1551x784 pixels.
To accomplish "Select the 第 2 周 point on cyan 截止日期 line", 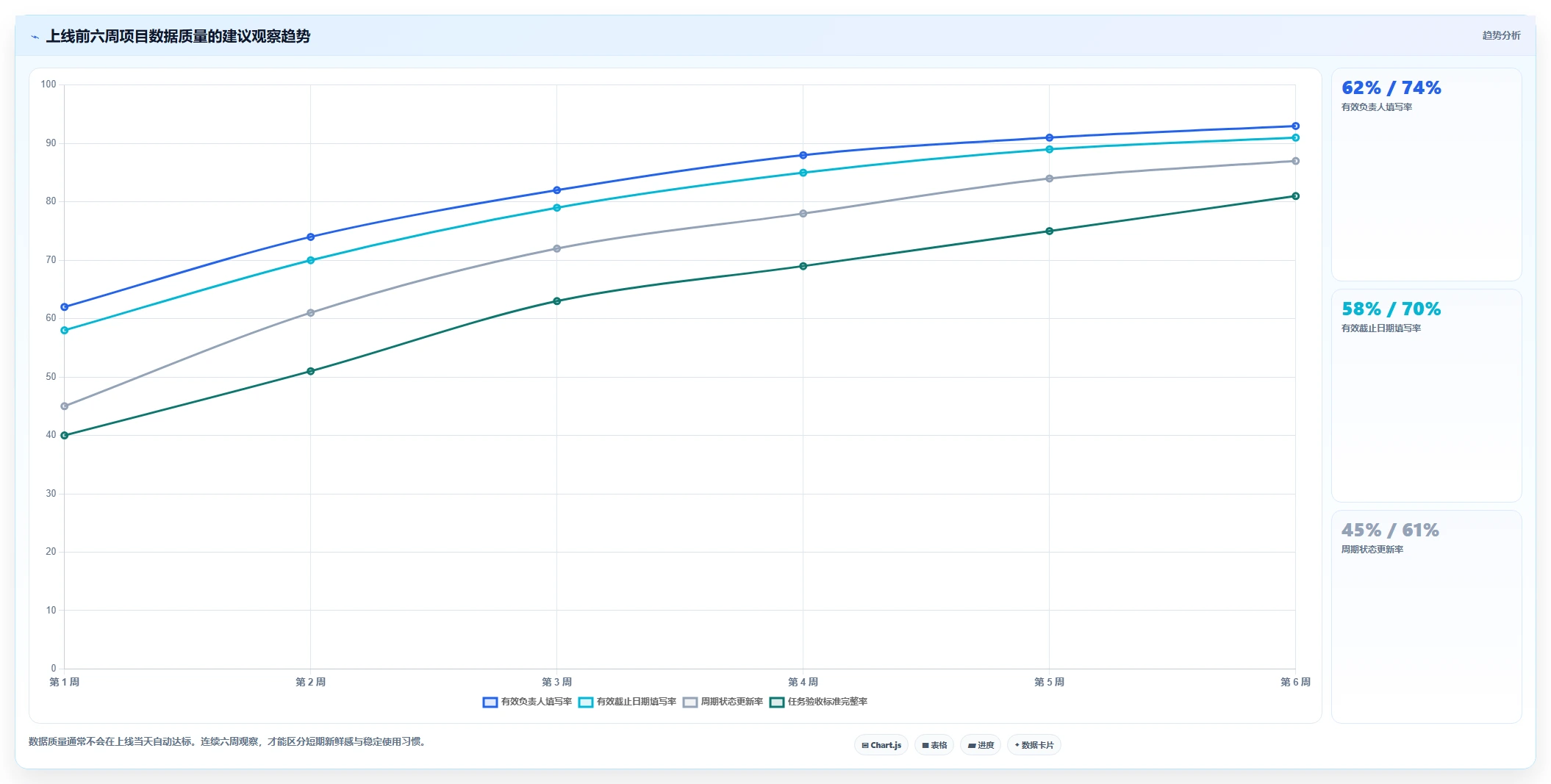I will (x=310, y=260).
